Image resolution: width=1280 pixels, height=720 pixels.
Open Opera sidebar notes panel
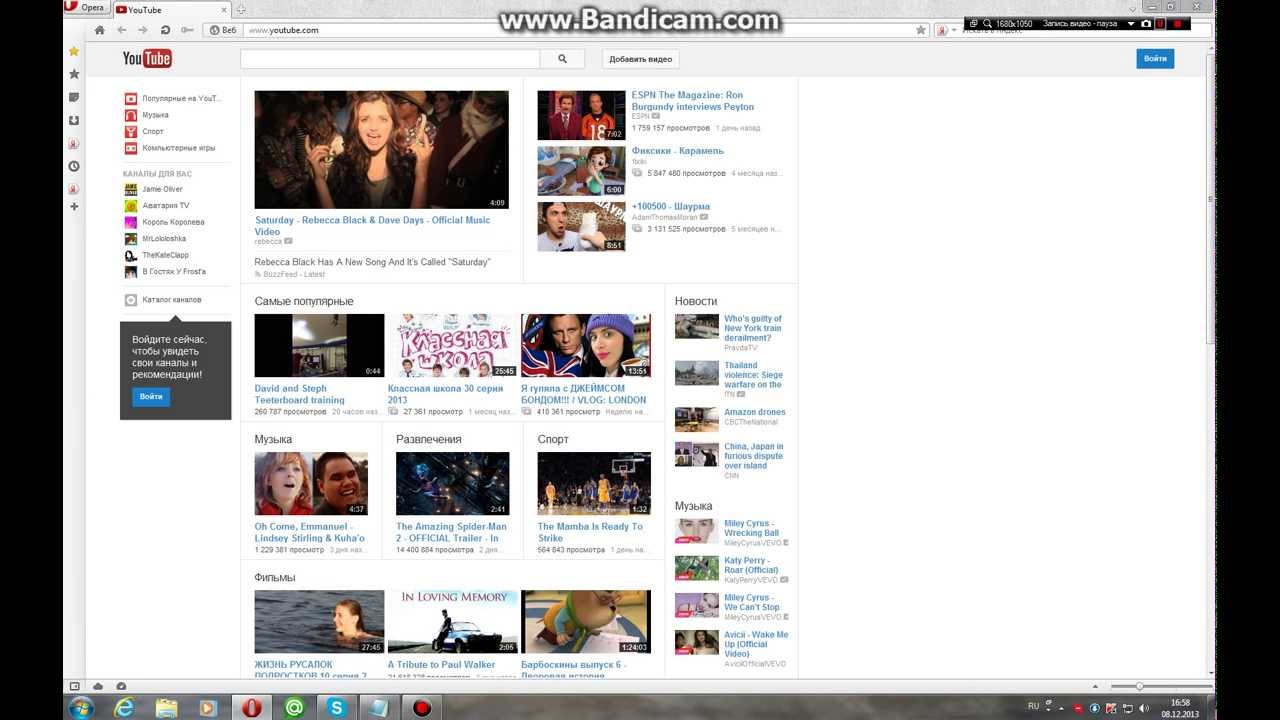(74, 97)
